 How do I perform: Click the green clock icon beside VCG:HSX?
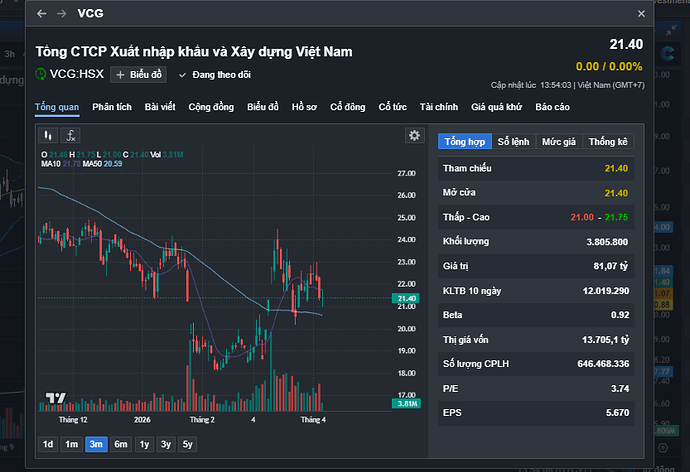(40, 74)
